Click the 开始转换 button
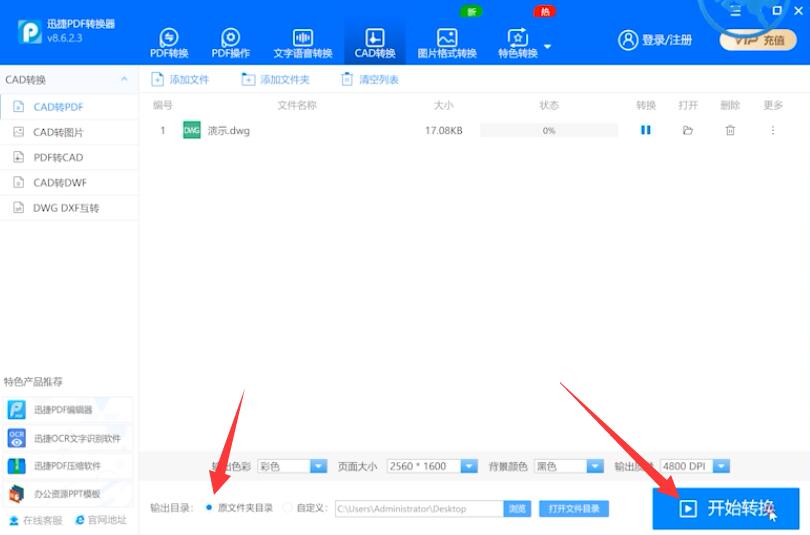 [x=725, y=509]
